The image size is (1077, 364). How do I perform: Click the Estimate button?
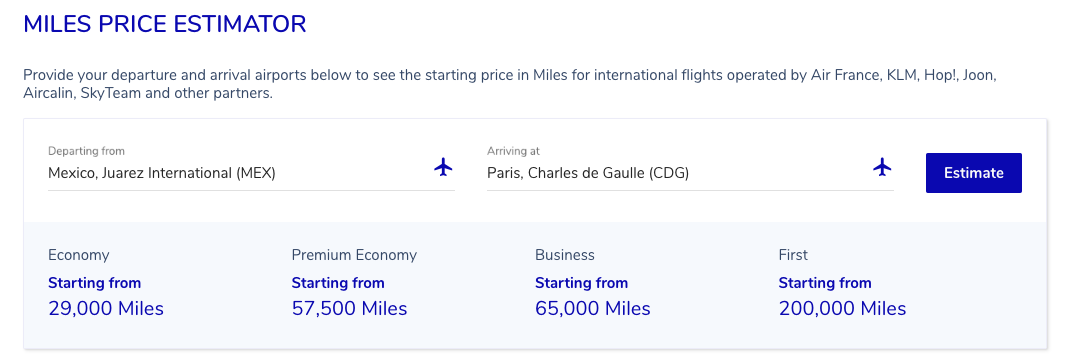tap(973, 173)
